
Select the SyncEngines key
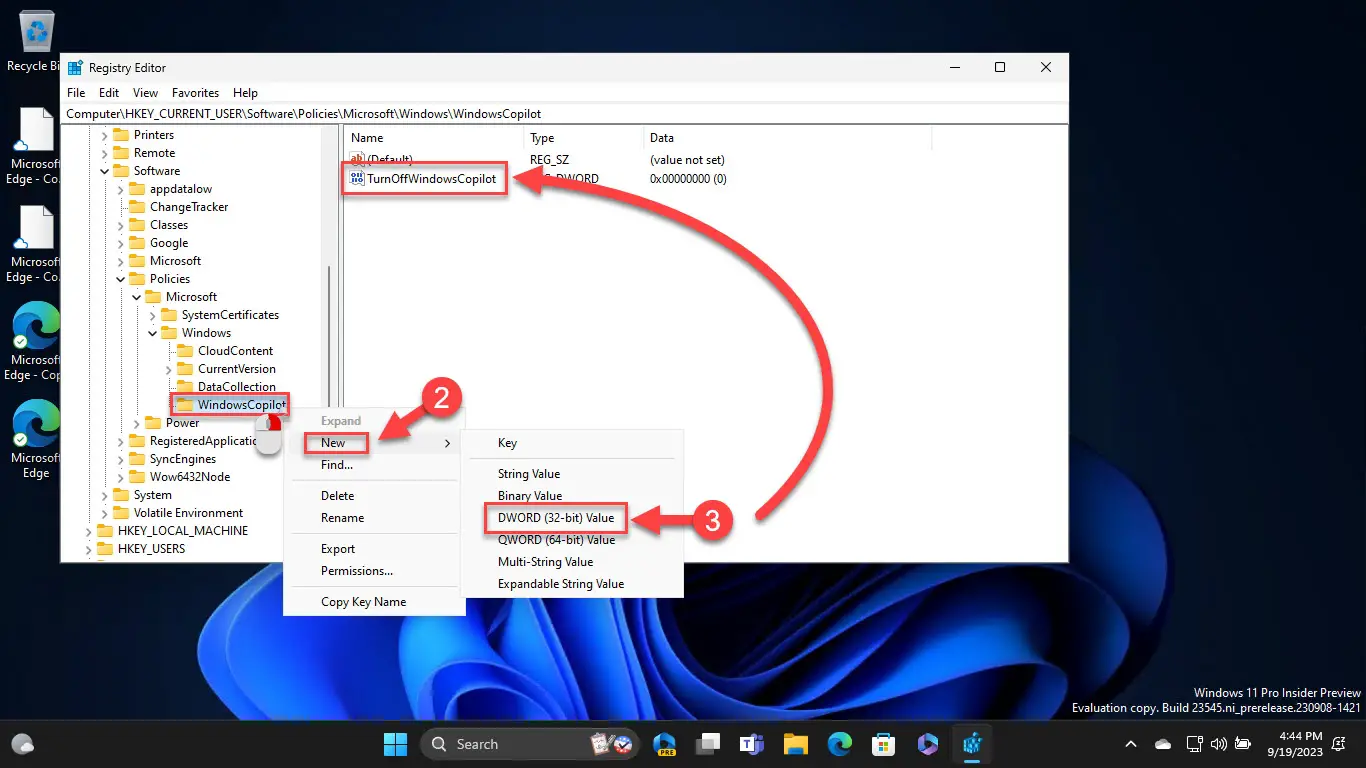coord(183,459)
